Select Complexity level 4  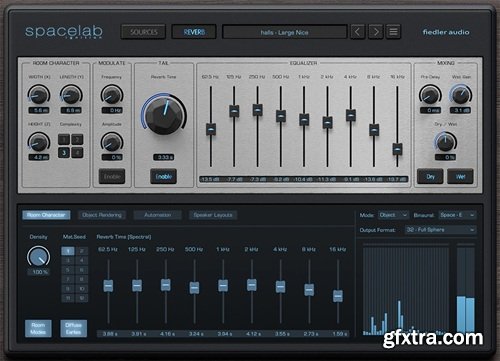77,153
